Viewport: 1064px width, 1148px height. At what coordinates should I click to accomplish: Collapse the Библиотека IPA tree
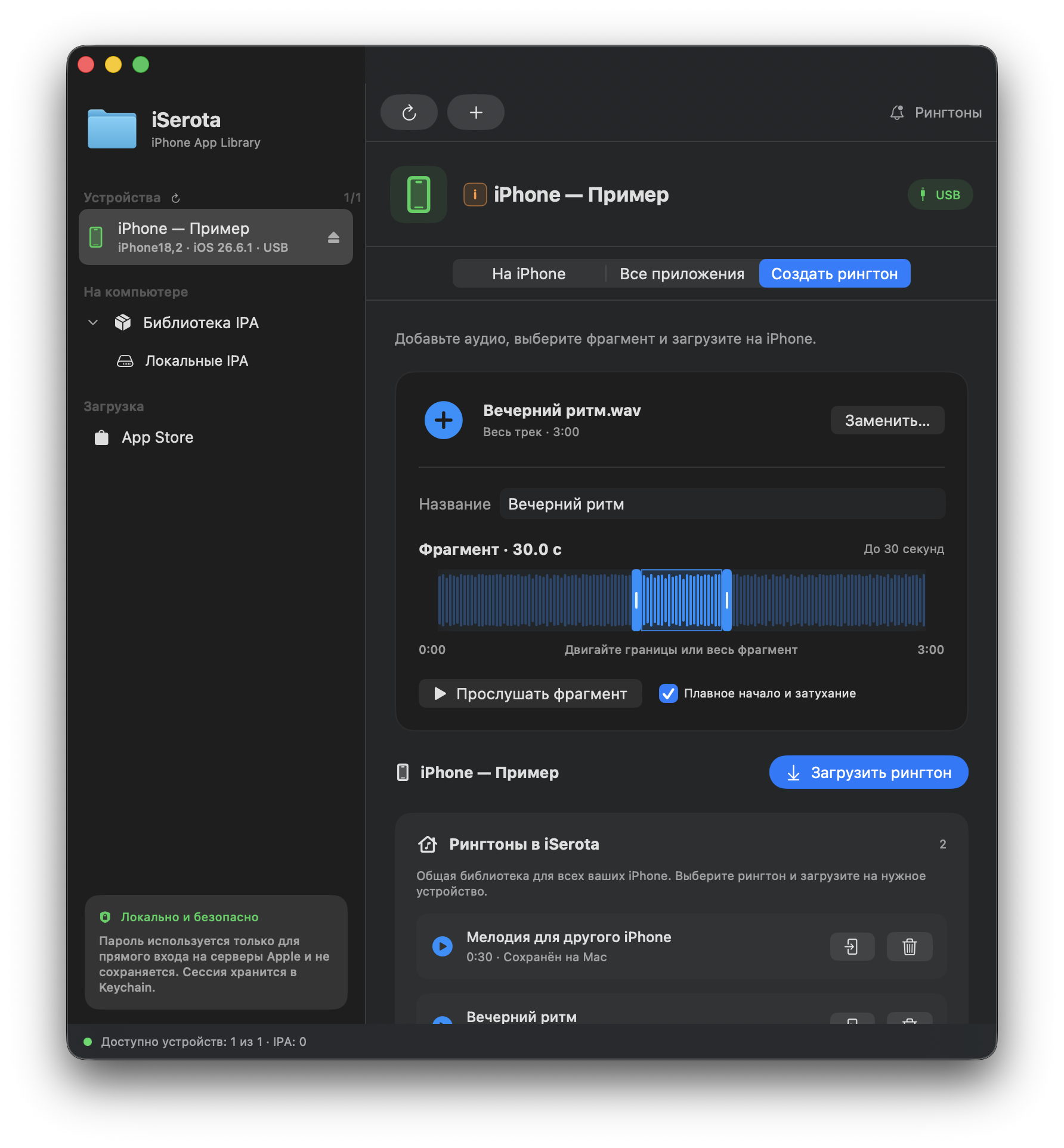93,323
